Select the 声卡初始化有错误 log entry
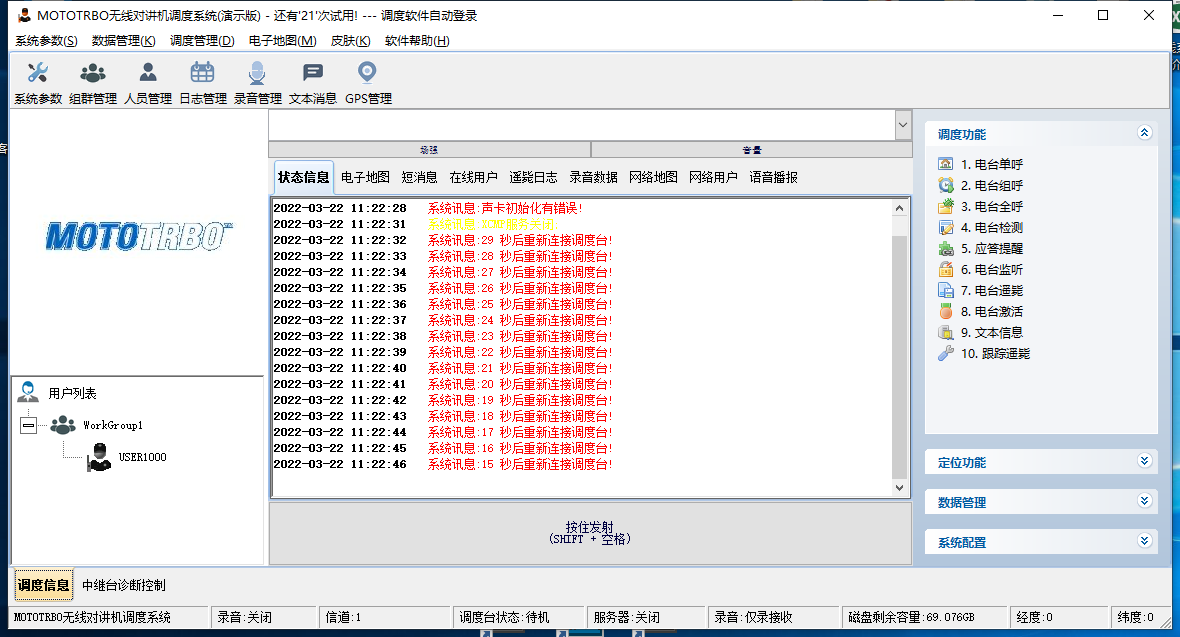 (x=428, y=208)
